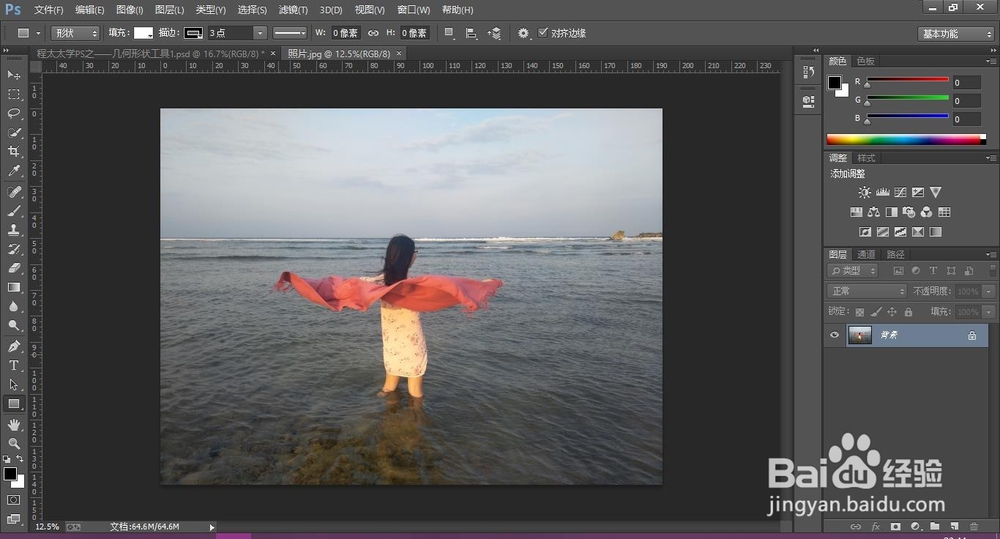Select the 背景 layer thumbnail
1000x539 pixels.
pos(859,335)
